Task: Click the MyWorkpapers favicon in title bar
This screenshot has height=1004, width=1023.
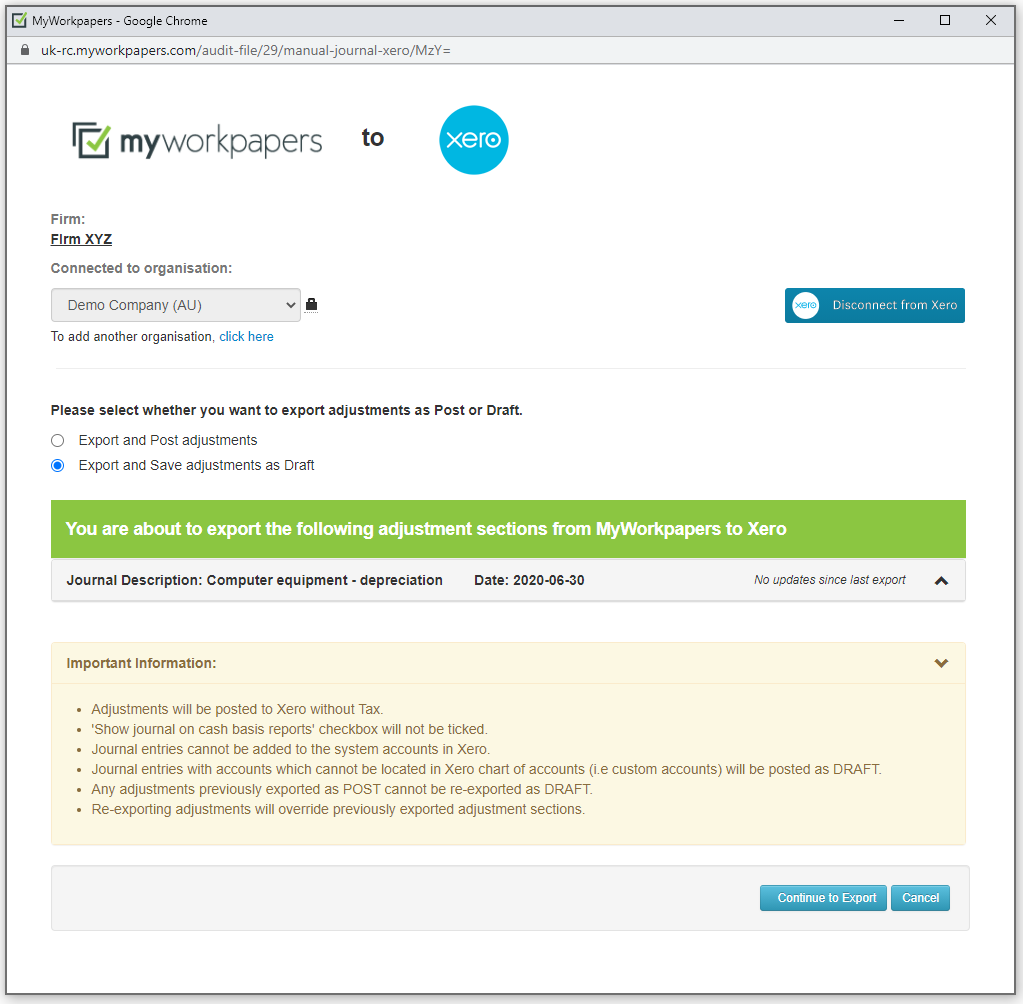Action: pyautogui.click(x=20, y=20)
